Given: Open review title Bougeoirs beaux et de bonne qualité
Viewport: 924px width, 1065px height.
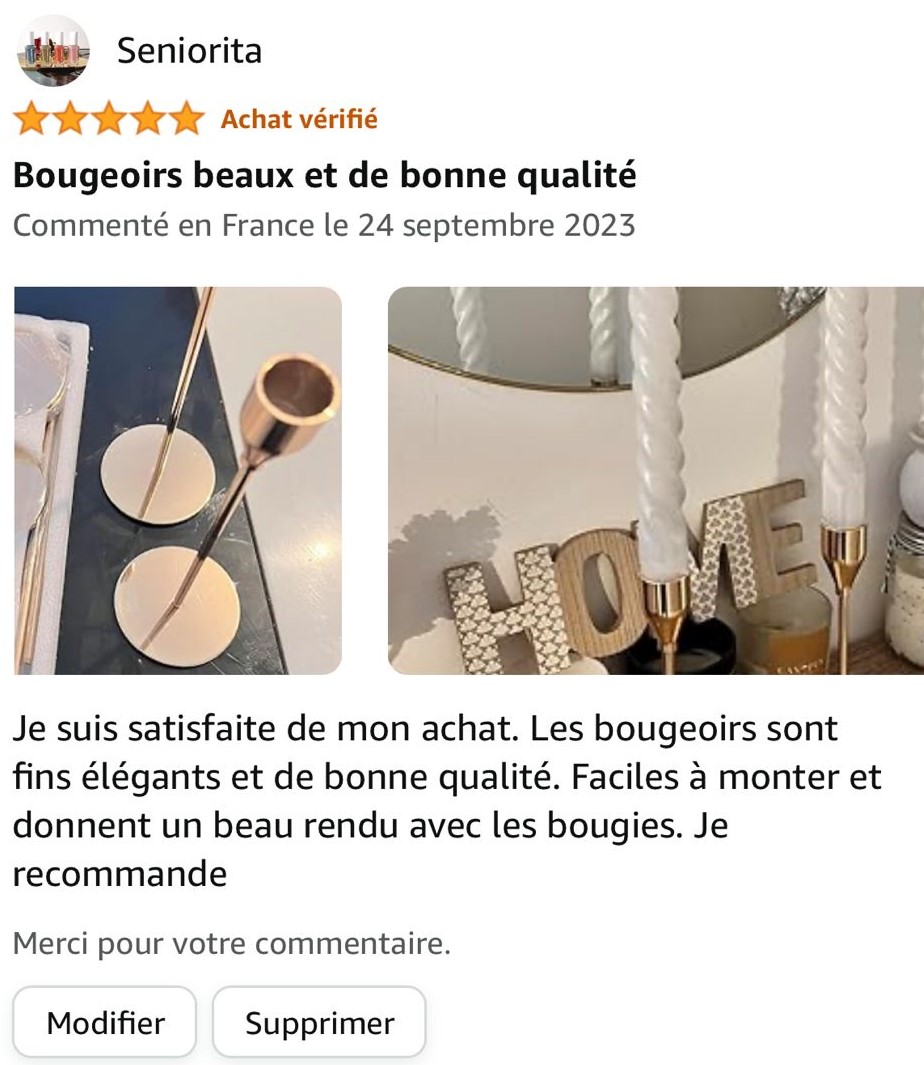Looking at the screenshot, I should (x=325, y=175).
